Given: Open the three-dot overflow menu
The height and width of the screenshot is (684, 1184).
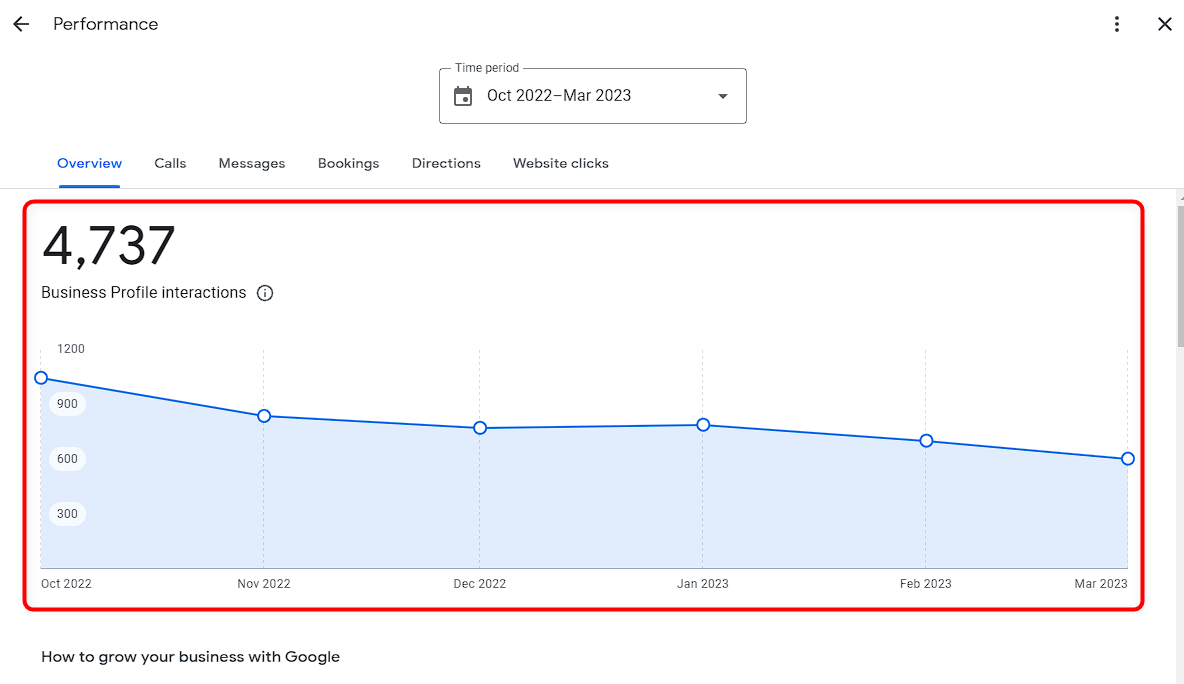Looking at the screenshot, I should tap(1117, 23).
